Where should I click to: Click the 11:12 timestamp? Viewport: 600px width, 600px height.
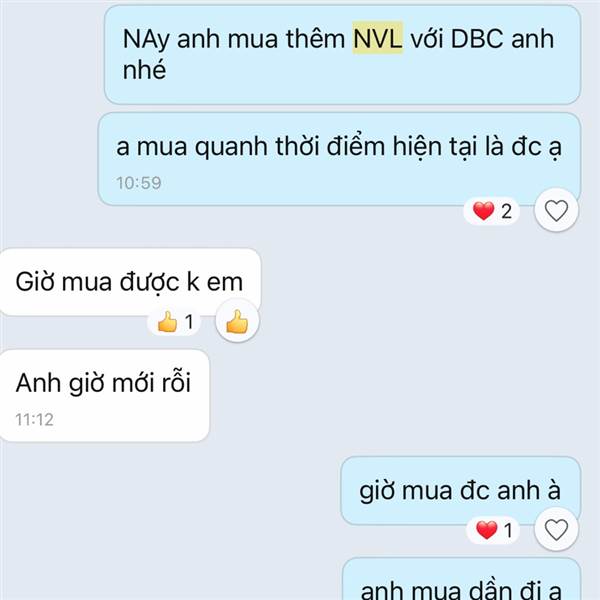34,420
